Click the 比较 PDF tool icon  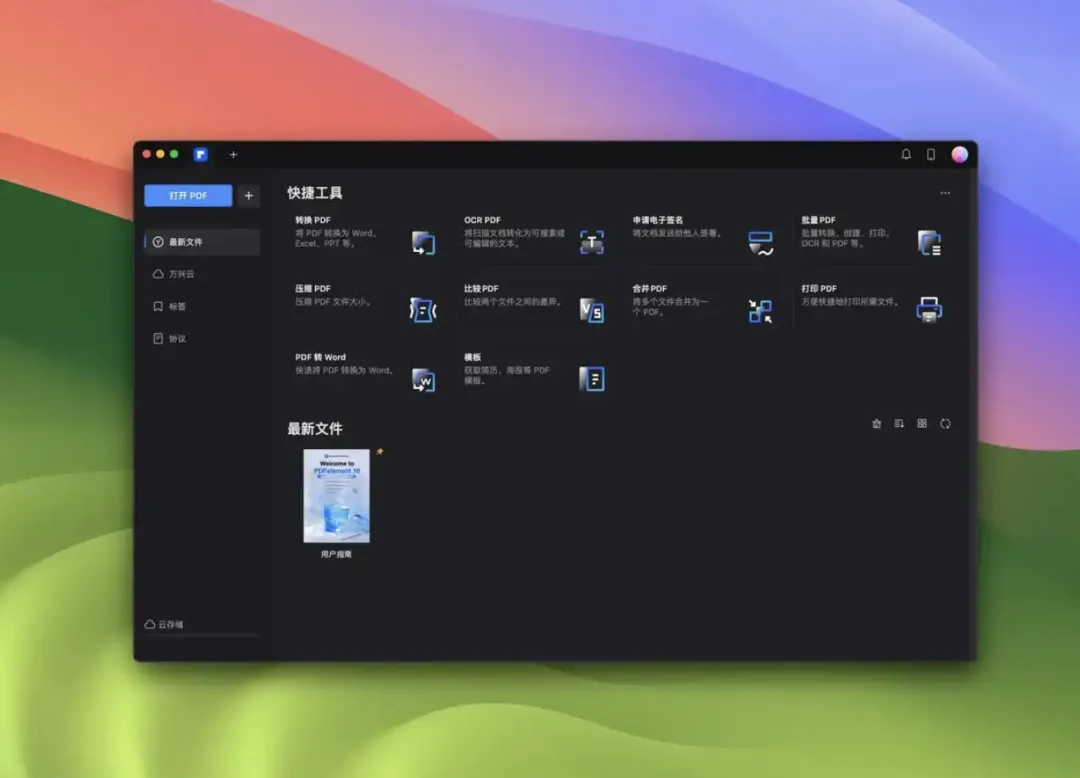(x=592, y=311)
